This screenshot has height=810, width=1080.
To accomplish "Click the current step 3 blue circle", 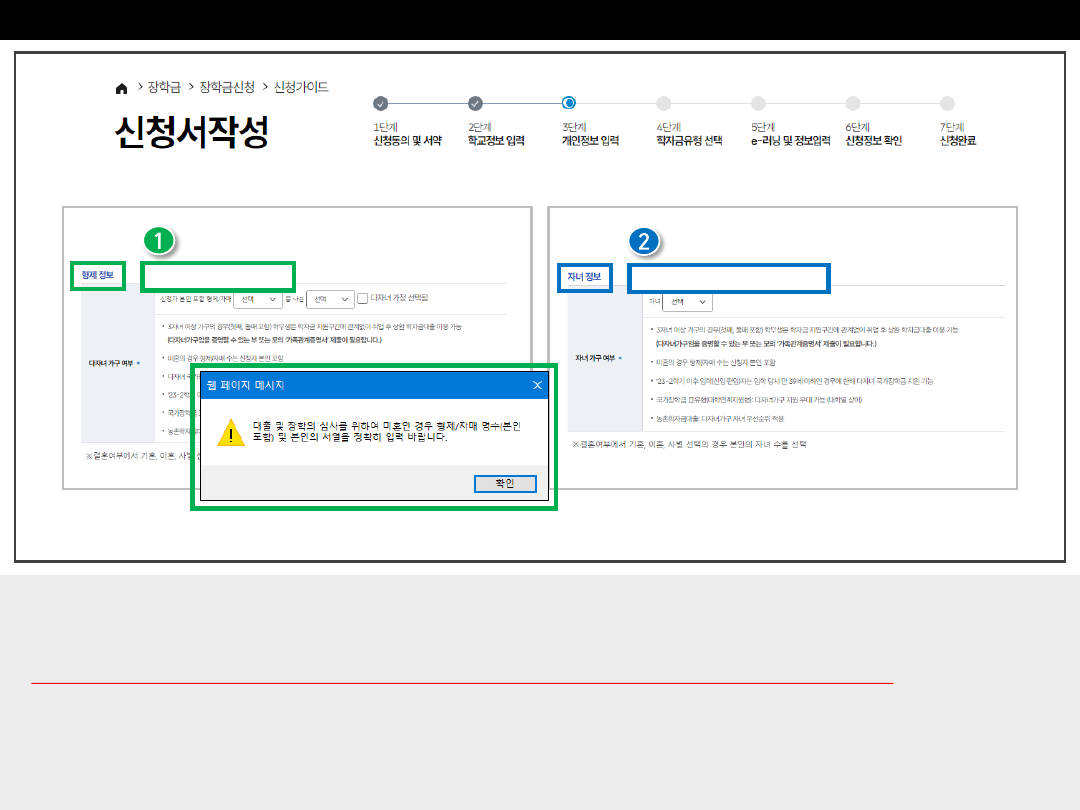I will (569, 102).
